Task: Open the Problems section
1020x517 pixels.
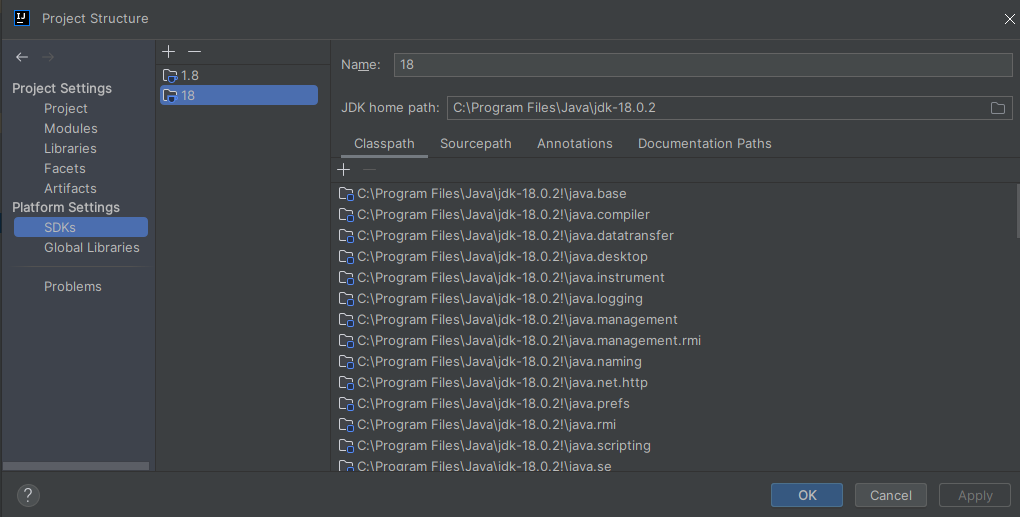Action: tap(73, 287)
